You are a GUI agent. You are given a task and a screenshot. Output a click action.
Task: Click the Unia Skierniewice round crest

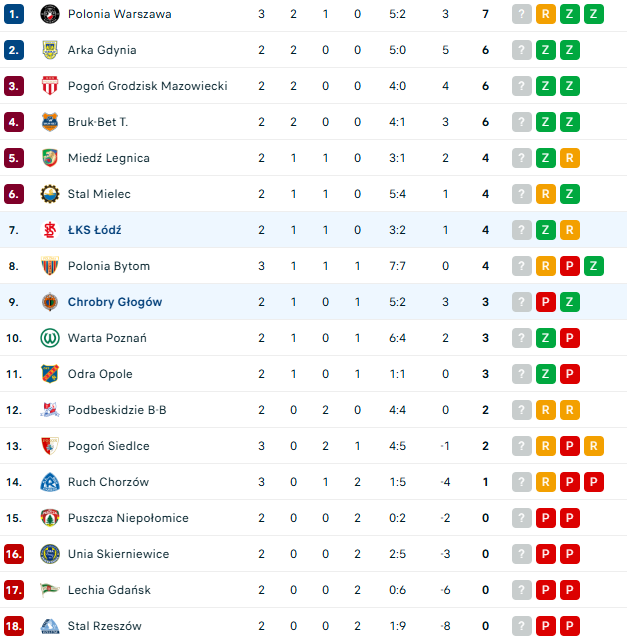tap(50, 554)
